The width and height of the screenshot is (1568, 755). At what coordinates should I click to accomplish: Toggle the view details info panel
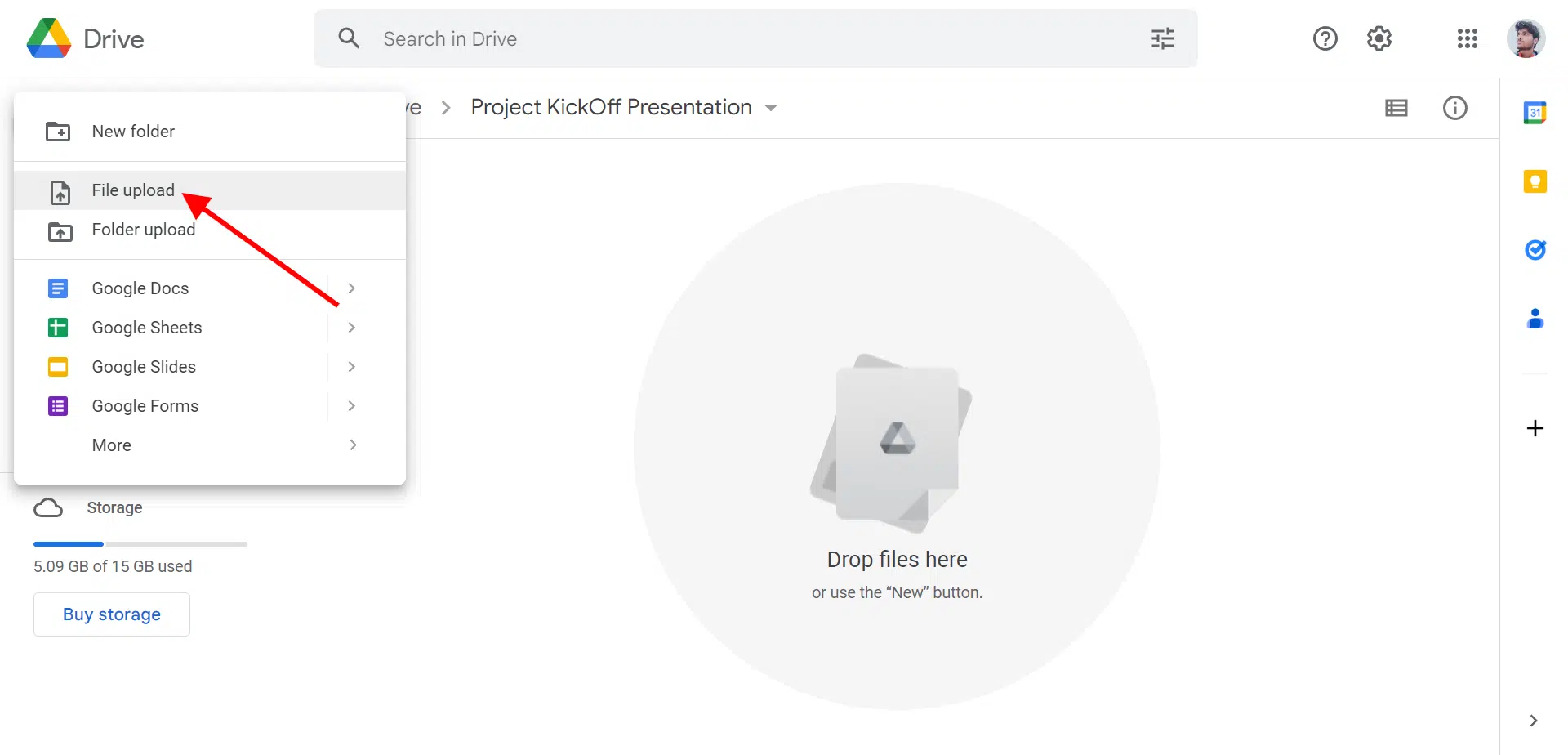(x=1454, y=108)
